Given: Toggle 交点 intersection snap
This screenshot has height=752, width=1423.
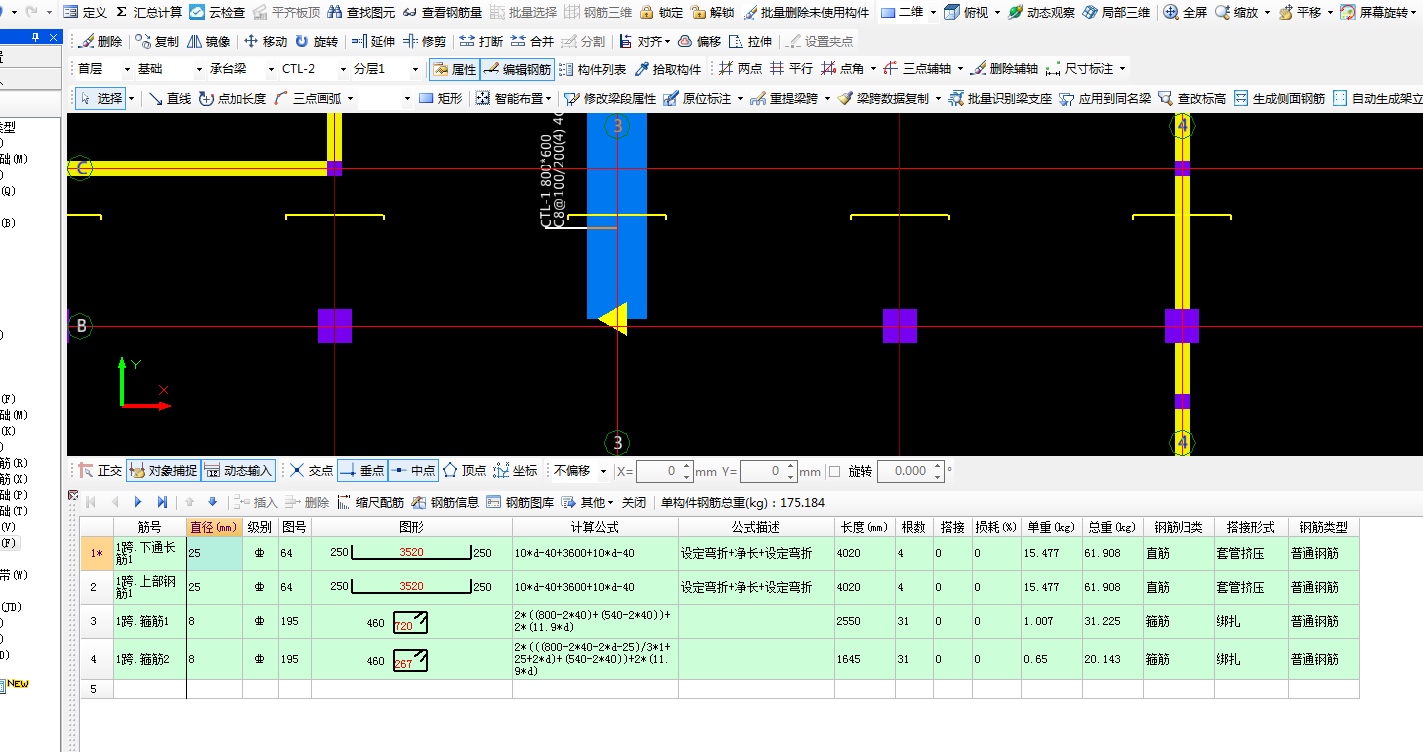Looking at the screenshot, I should [x=311, y=470].
